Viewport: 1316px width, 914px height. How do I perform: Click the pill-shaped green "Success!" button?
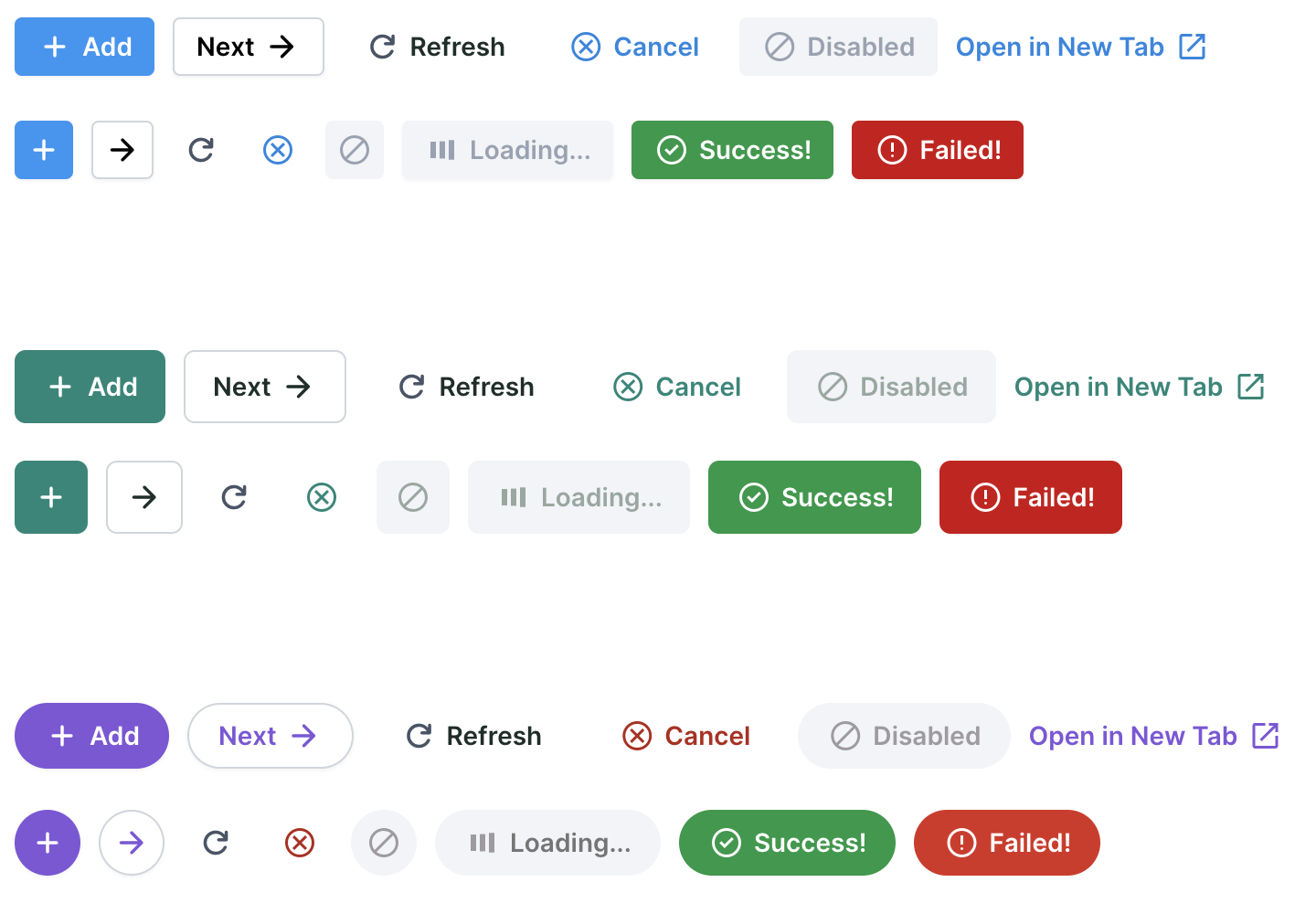point(787,843)
